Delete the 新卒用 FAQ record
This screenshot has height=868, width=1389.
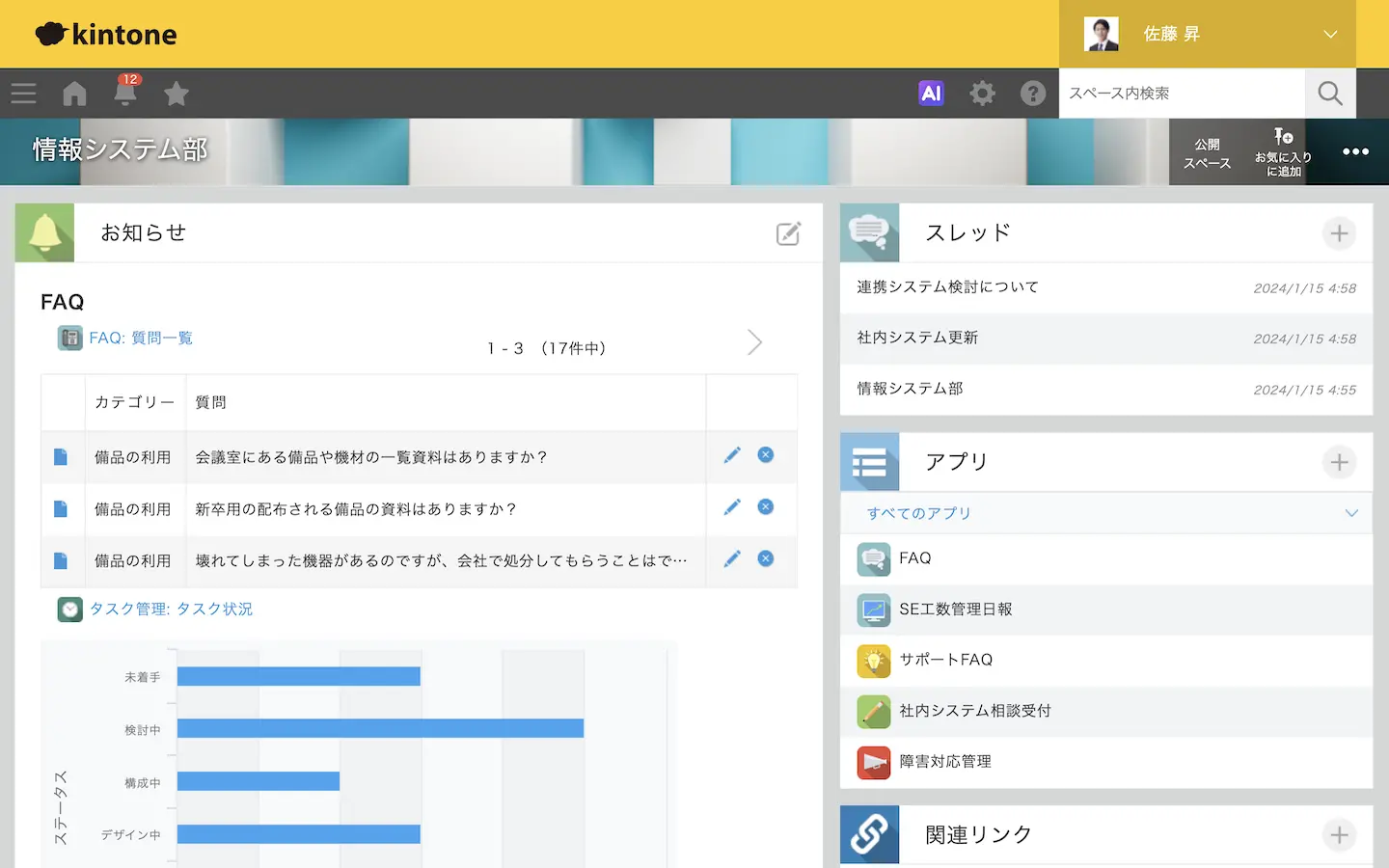click(766, 507)
